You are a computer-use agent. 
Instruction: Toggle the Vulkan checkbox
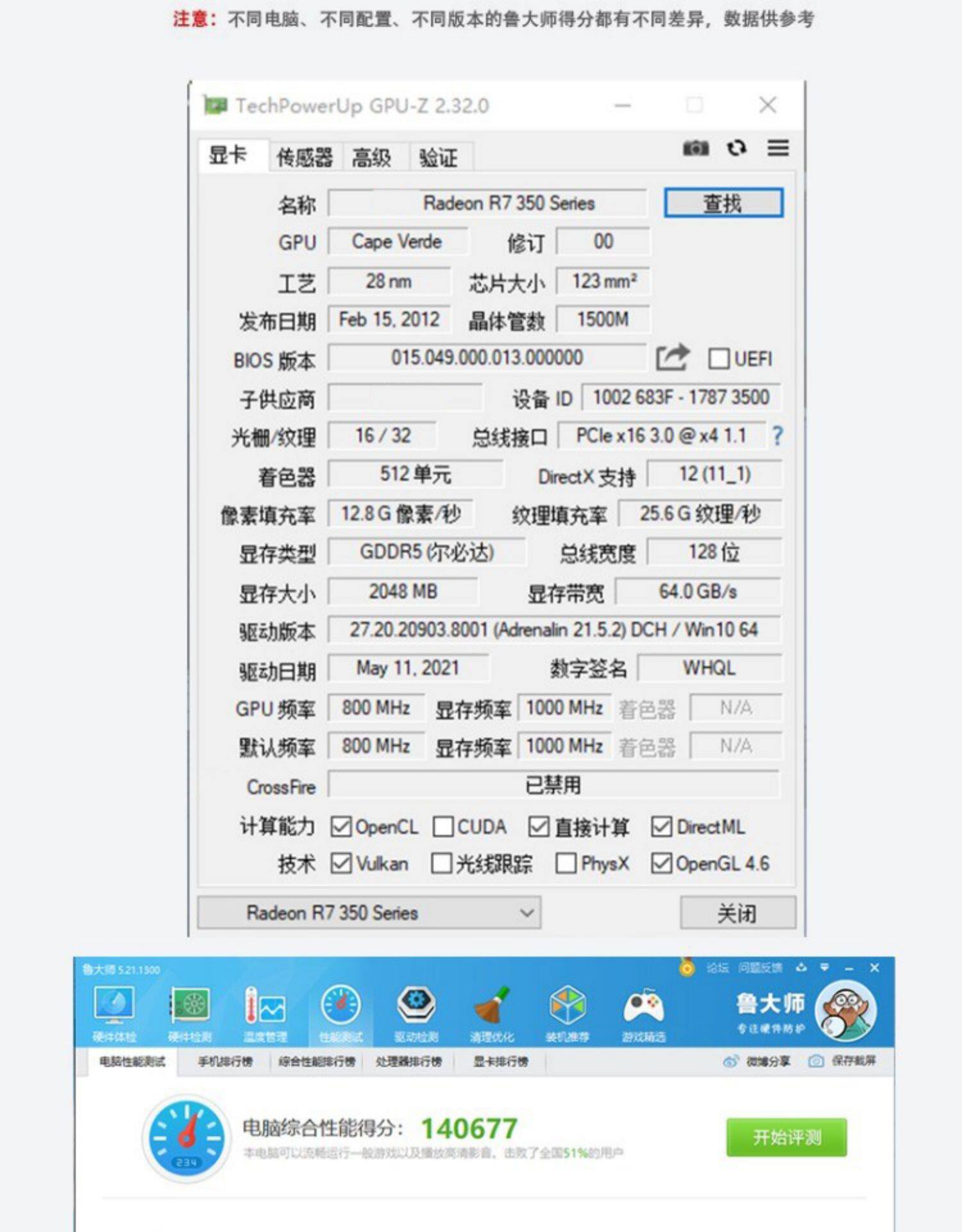click(341, 864)
